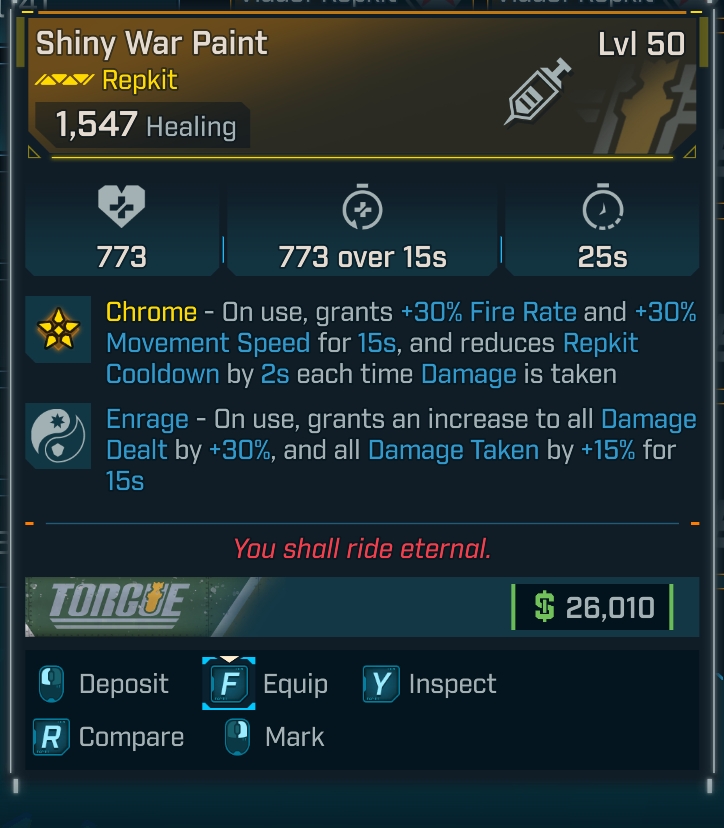Click the Mark mouse button icon
The width and height of the screenshot is (724, 828).
pos(238,738)
